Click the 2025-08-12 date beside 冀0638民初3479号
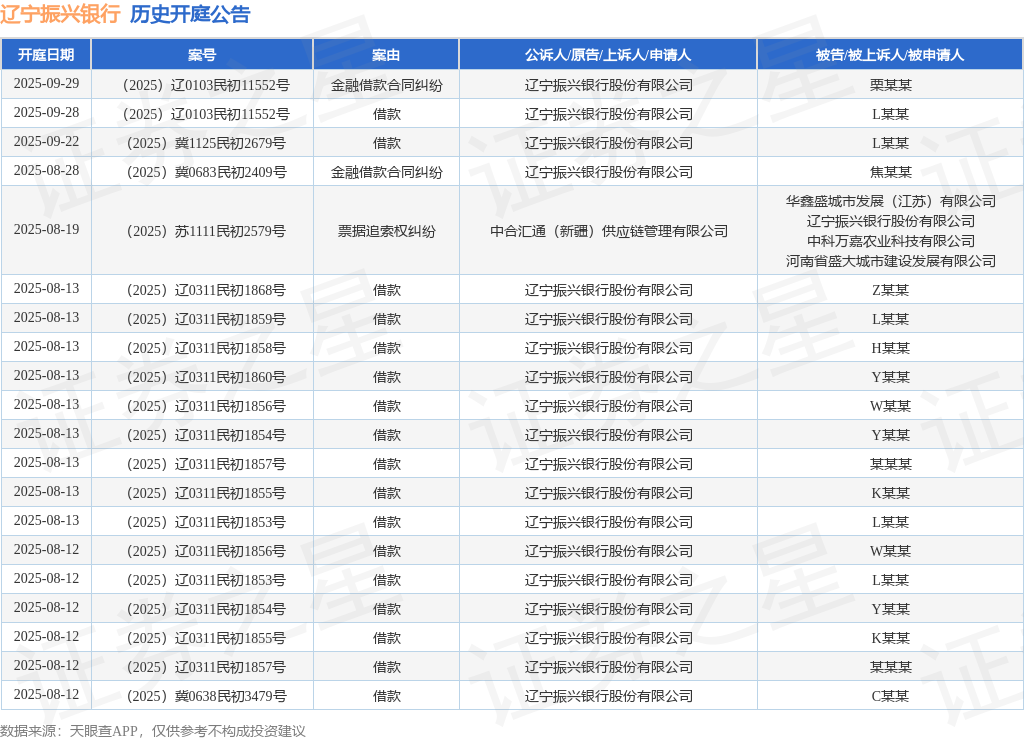 click(x=46, y=694)
